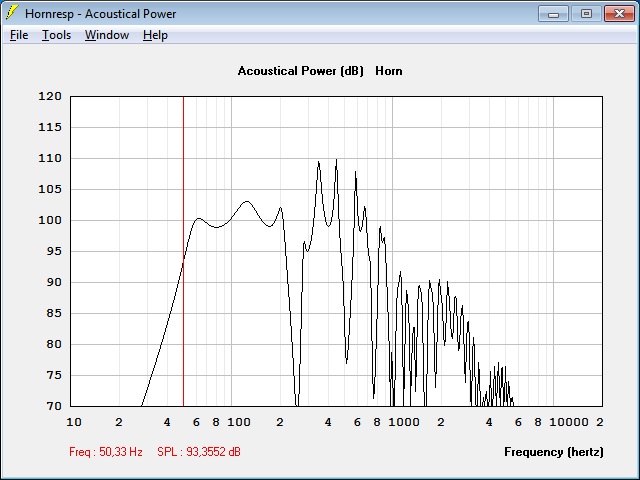Open the File menu

[19, 35]
